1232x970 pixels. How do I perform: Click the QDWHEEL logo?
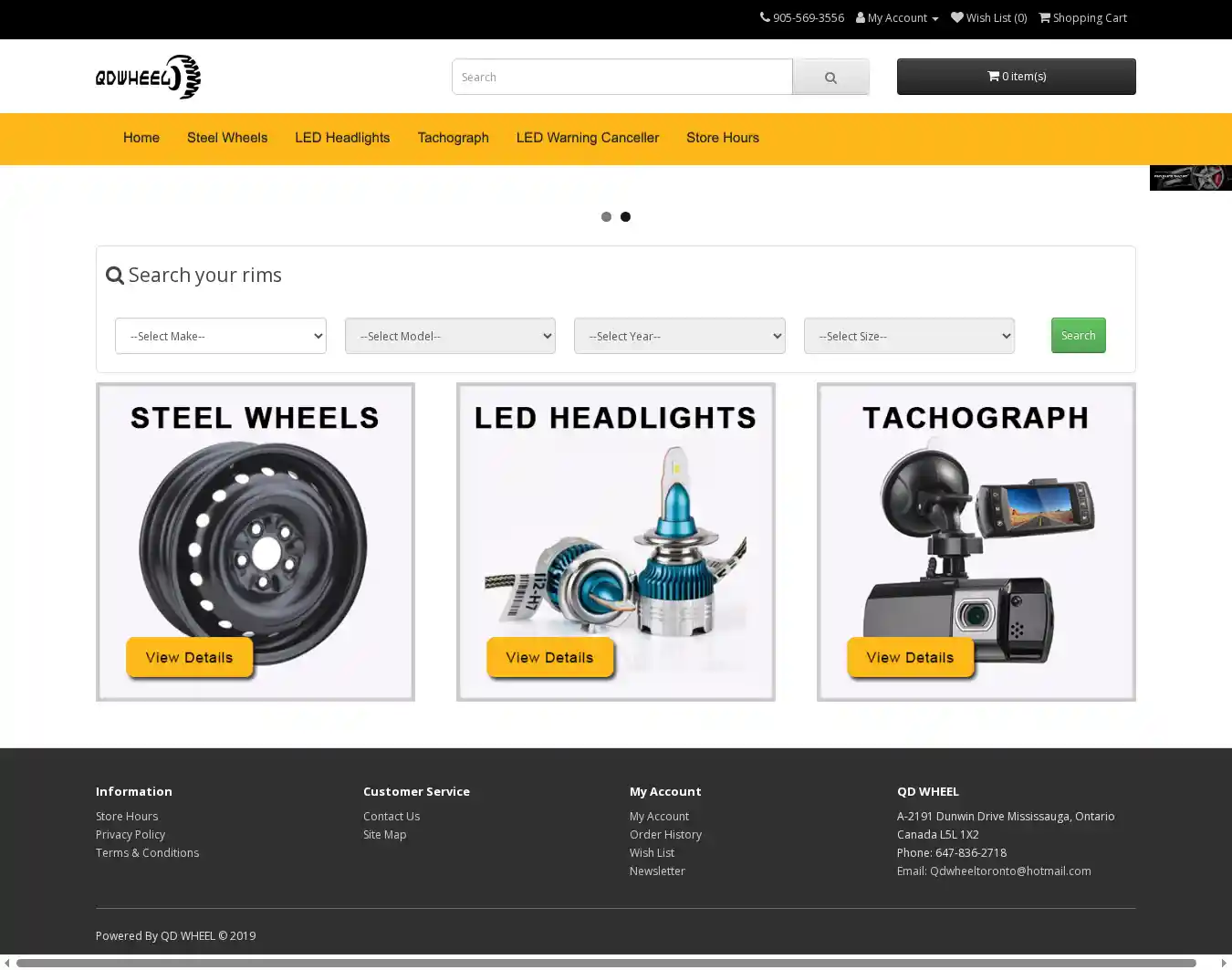pyautogui.click(x=148, y=77)
